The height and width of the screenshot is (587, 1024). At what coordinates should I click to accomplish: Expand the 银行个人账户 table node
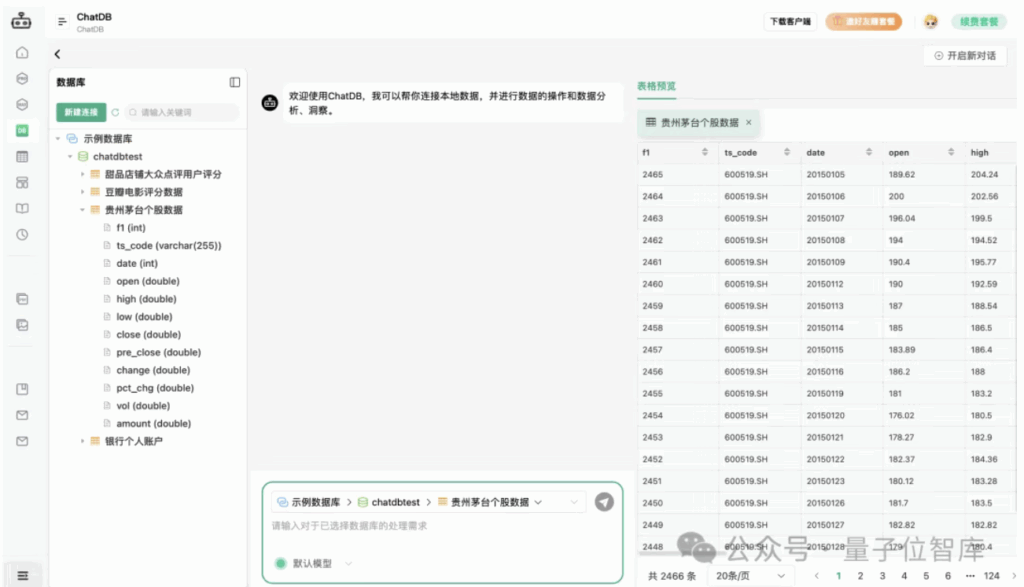83,441
